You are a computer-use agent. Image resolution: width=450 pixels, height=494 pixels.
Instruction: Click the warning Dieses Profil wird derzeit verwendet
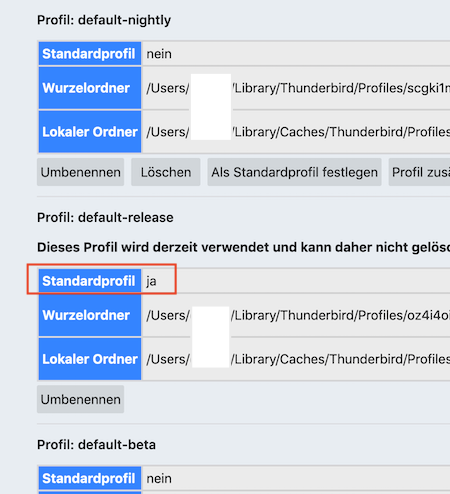coord(243,247)
